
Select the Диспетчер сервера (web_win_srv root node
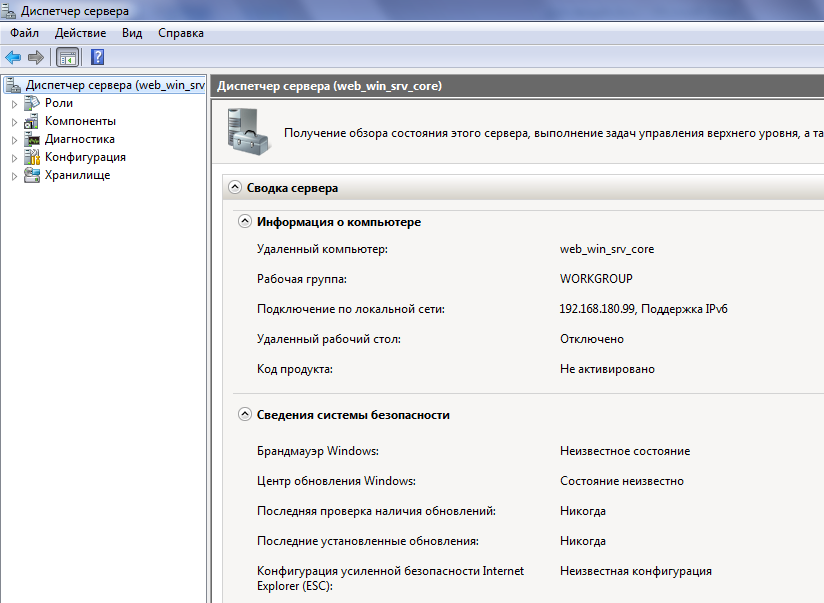115,85
